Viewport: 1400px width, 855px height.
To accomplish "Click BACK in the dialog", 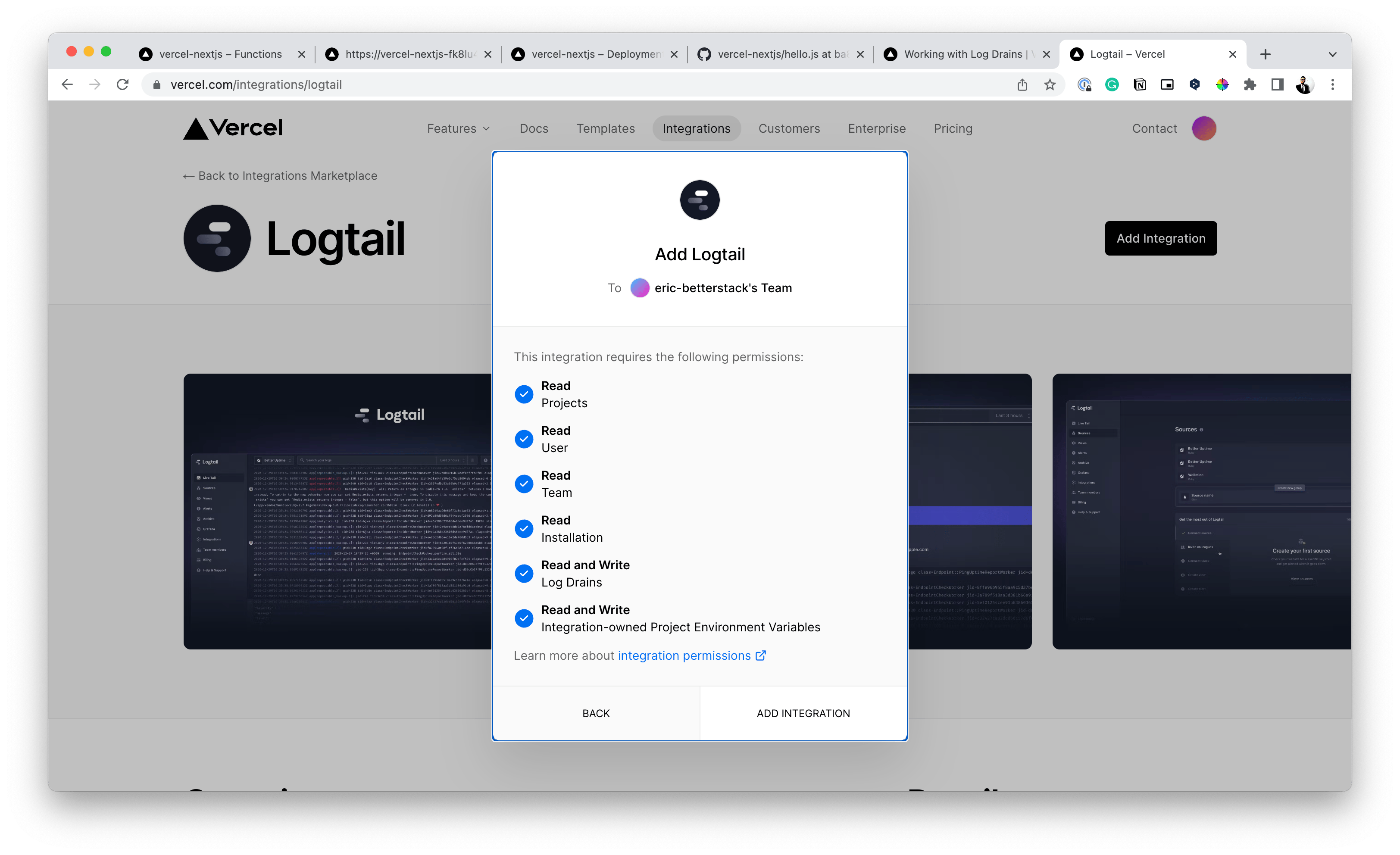I will pyautogui.click(x=596, y=713).
